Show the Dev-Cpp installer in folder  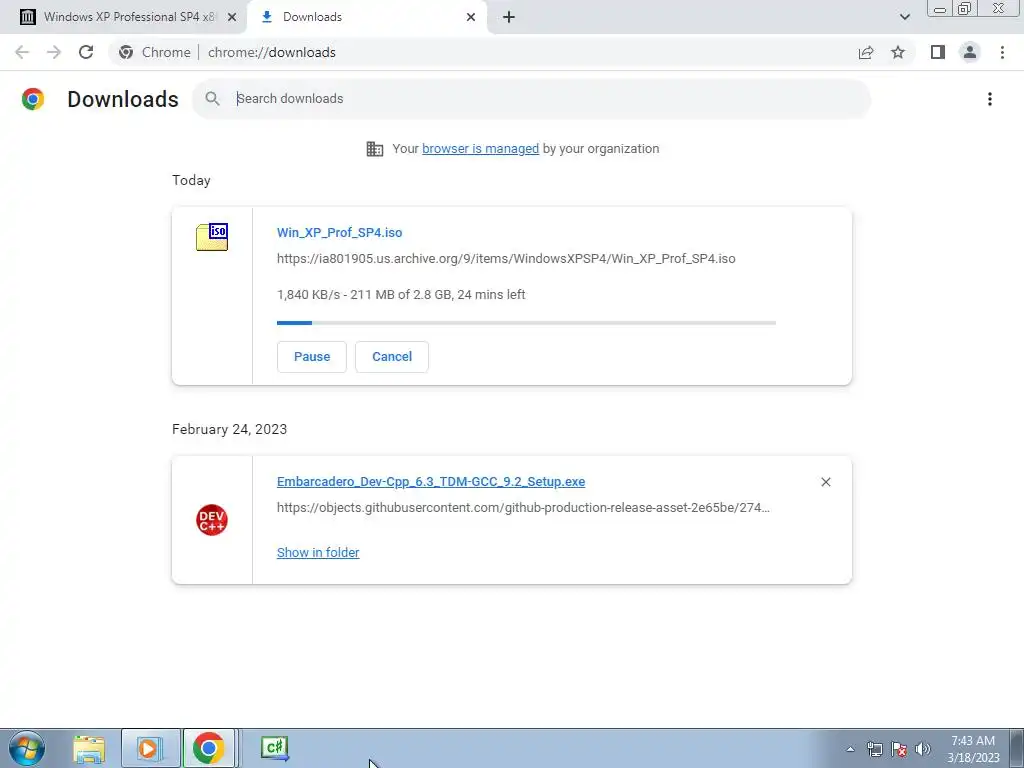pyautogui.click(x=318, y=552)
